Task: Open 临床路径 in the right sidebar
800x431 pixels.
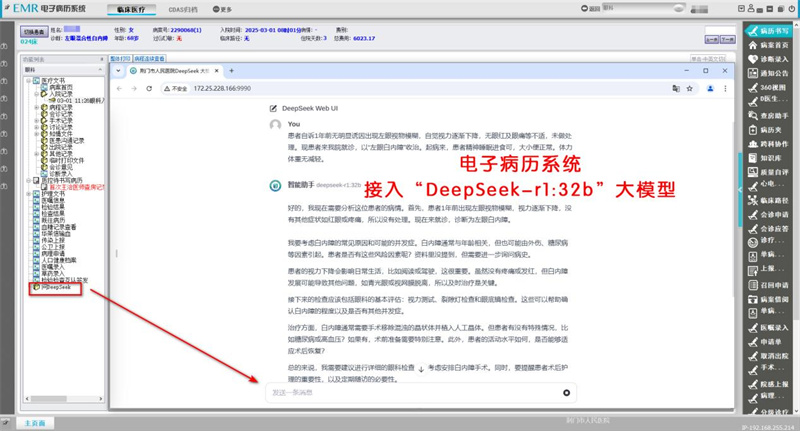Action: [768, 200]
